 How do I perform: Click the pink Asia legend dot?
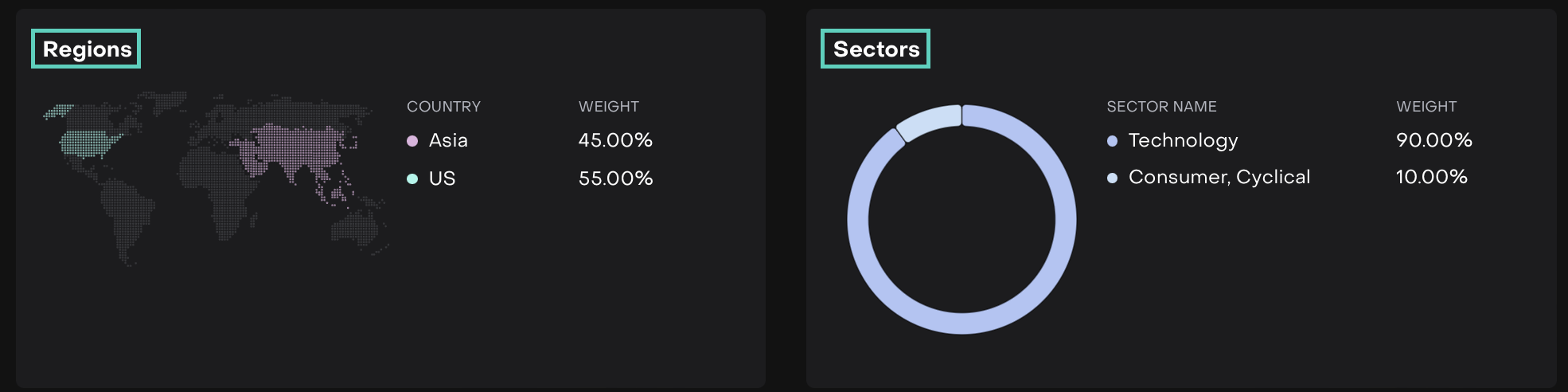coord(412,141)
